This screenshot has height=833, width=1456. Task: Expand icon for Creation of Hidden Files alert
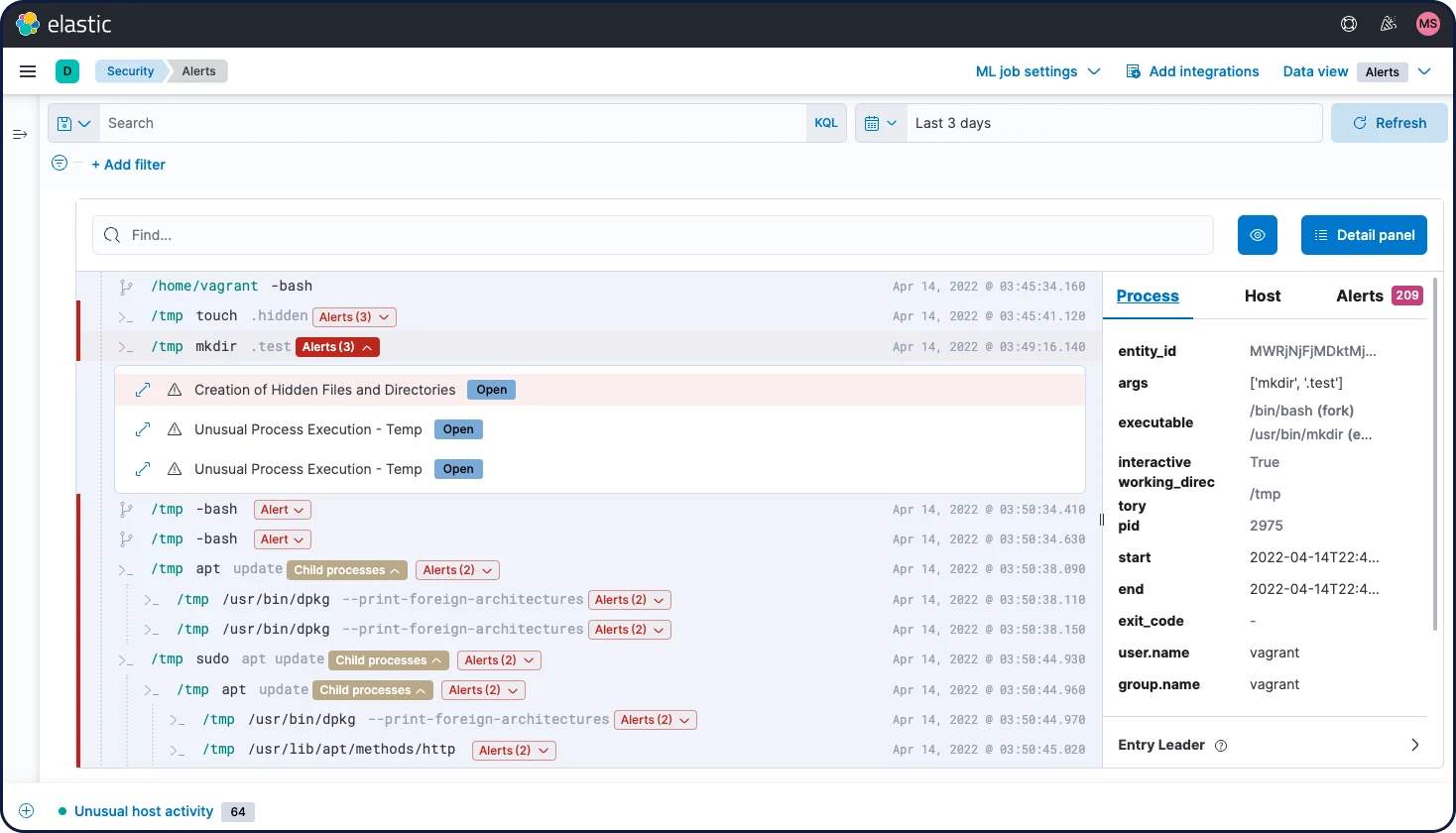point(143,390)
